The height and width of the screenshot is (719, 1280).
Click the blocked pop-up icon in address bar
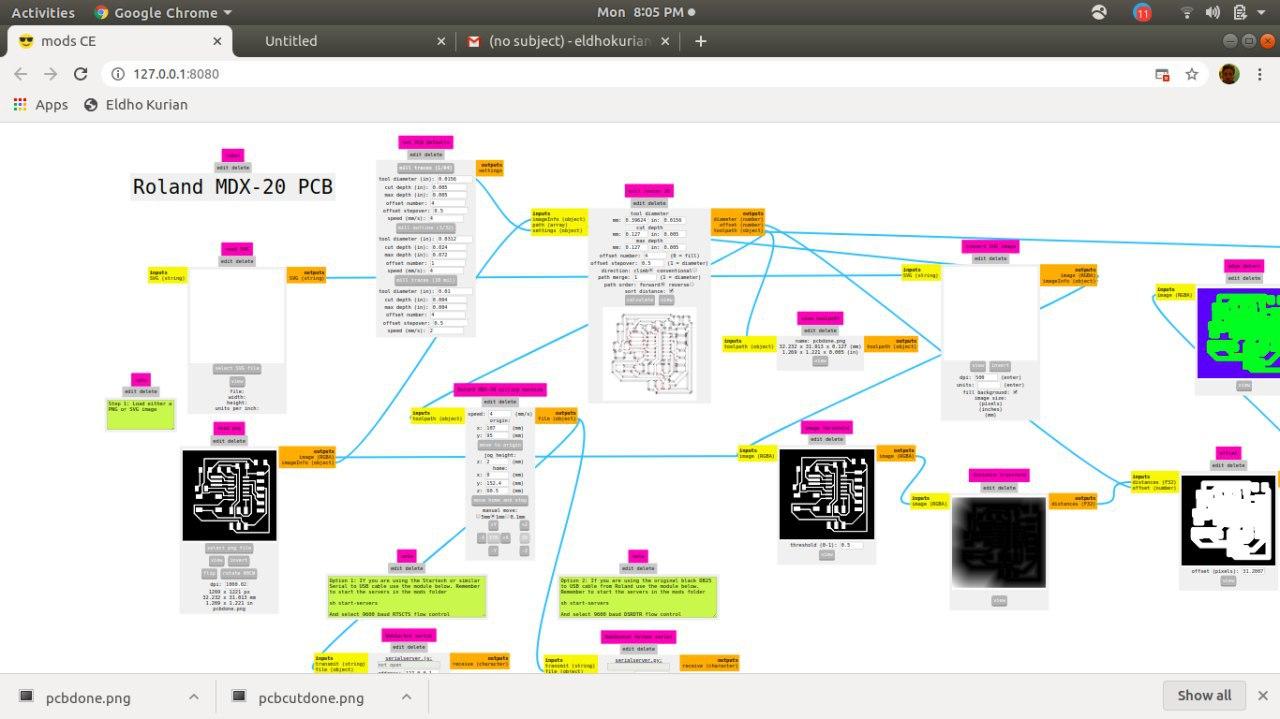1162,74
